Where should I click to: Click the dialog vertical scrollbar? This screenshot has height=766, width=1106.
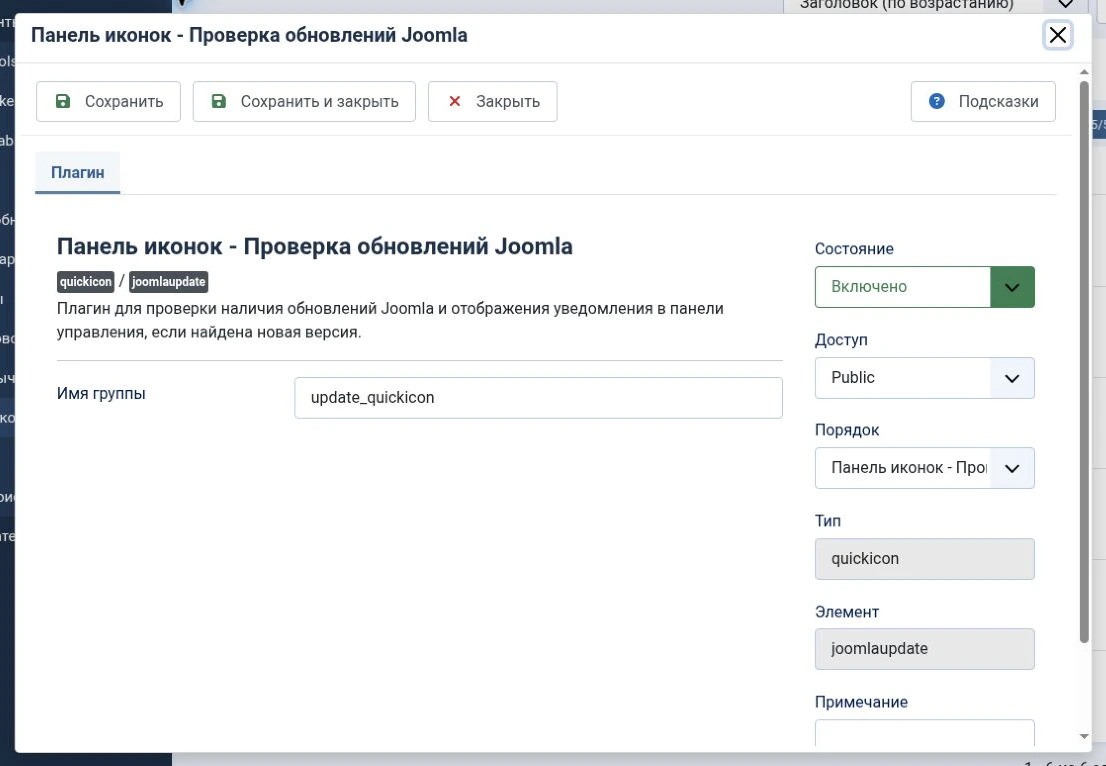tap(1084, 362)
